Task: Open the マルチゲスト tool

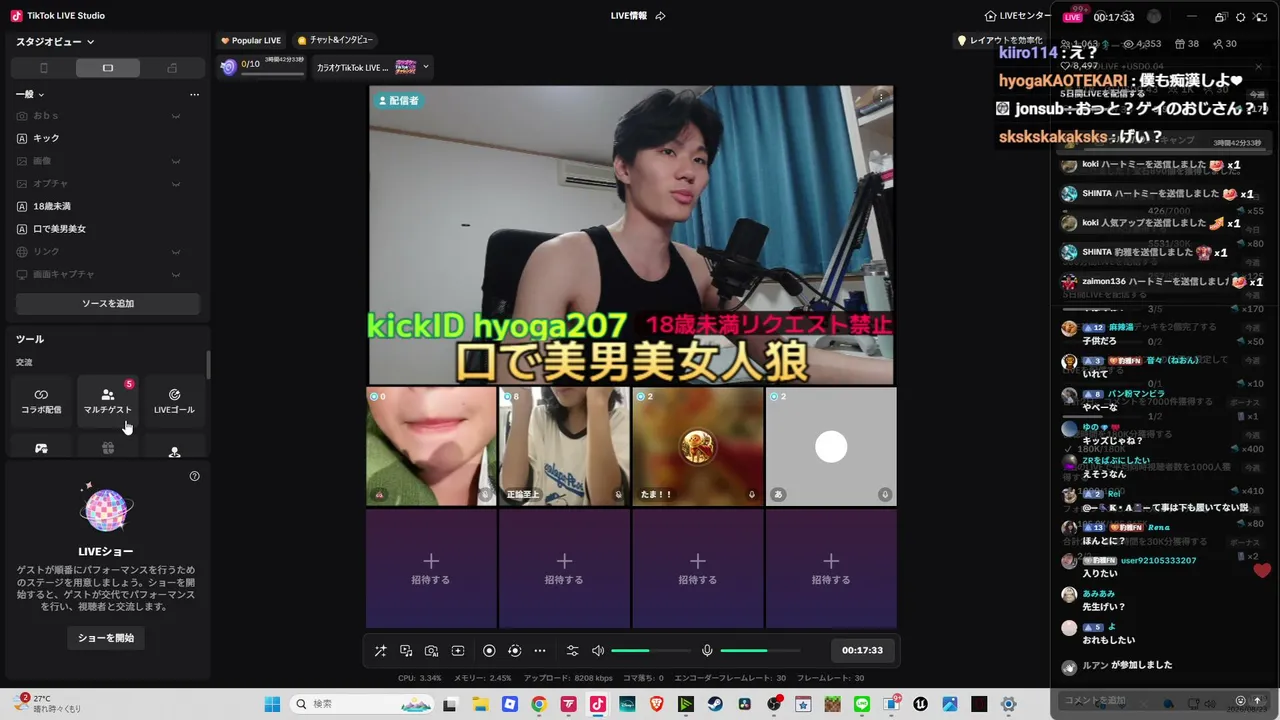Action: (108, 401)
